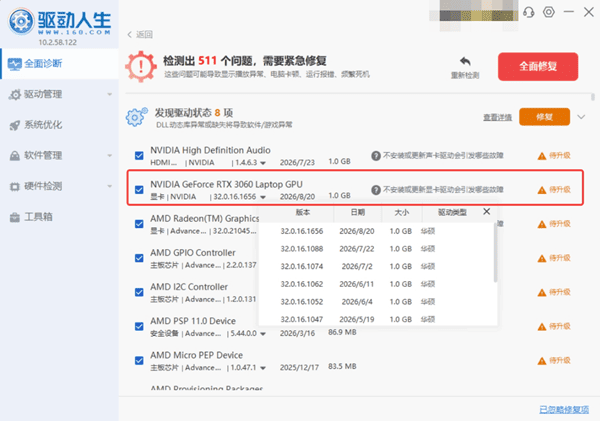The width and height of the screenshot is (600, 421).
Task: Click 待升级 warning icon for NVIDIA Audio
Action: click(x=541, y=156)
